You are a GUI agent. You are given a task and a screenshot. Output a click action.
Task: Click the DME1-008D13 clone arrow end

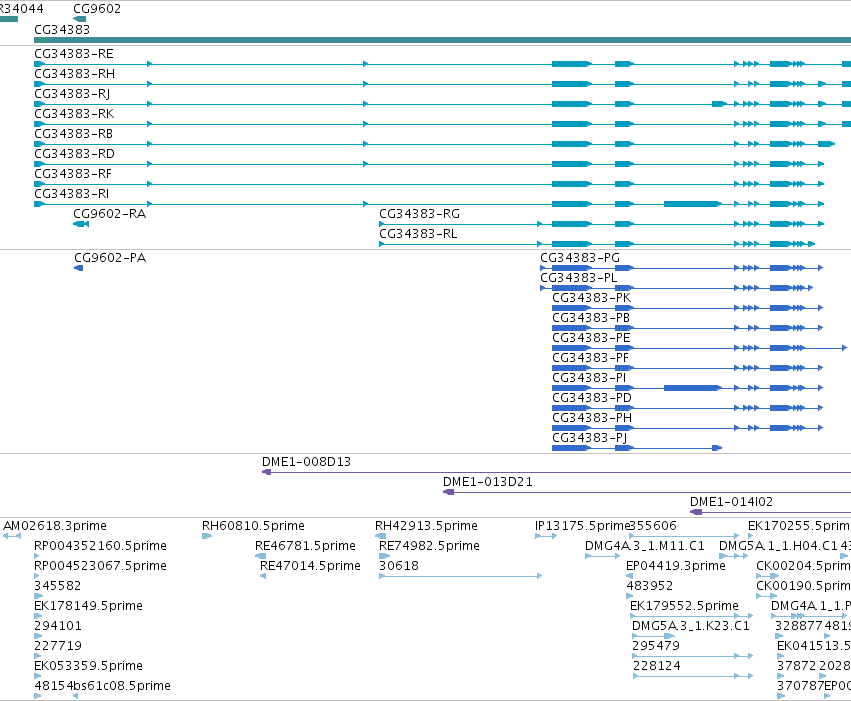(x=266, y=473)
